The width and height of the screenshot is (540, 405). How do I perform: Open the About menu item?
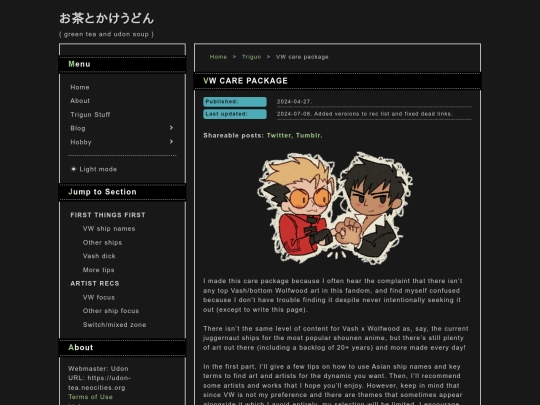80,101
